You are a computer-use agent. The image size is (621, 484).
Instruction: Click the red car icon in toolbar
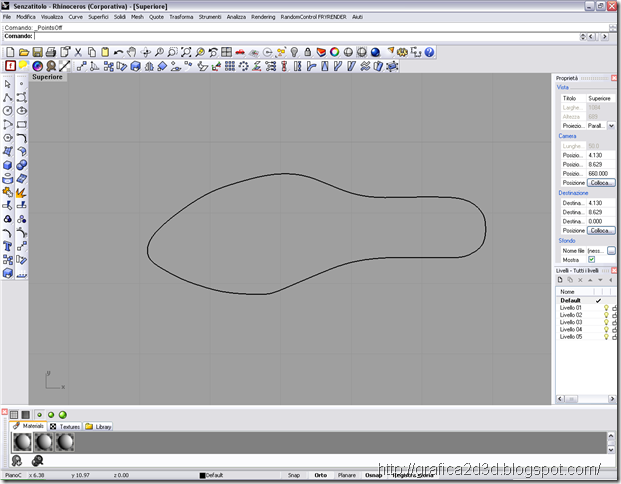pos(240,52)
